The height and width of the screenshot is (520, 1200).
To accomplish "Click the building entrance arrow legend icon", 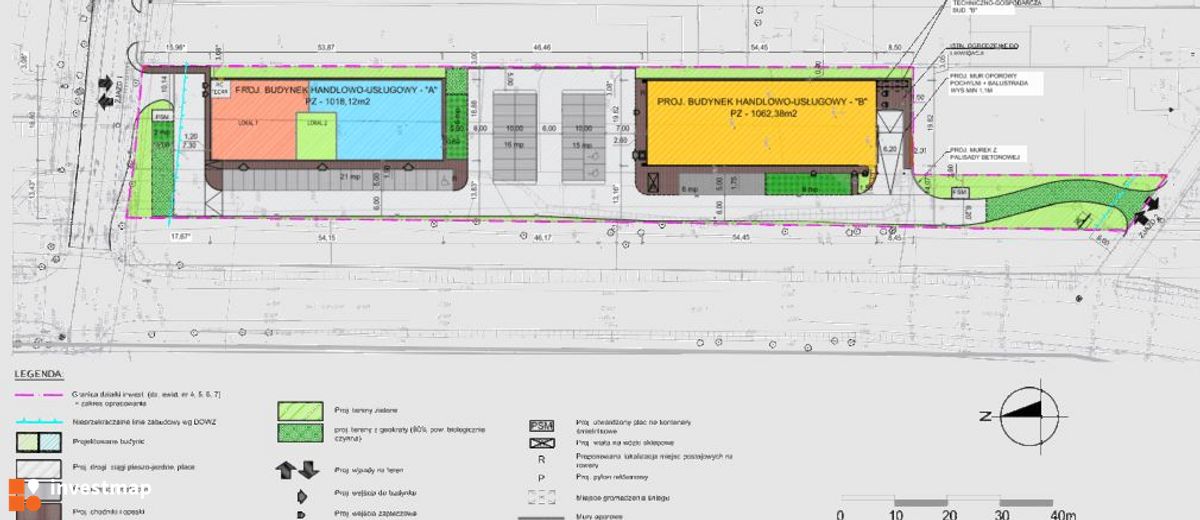I will point(299,493).
